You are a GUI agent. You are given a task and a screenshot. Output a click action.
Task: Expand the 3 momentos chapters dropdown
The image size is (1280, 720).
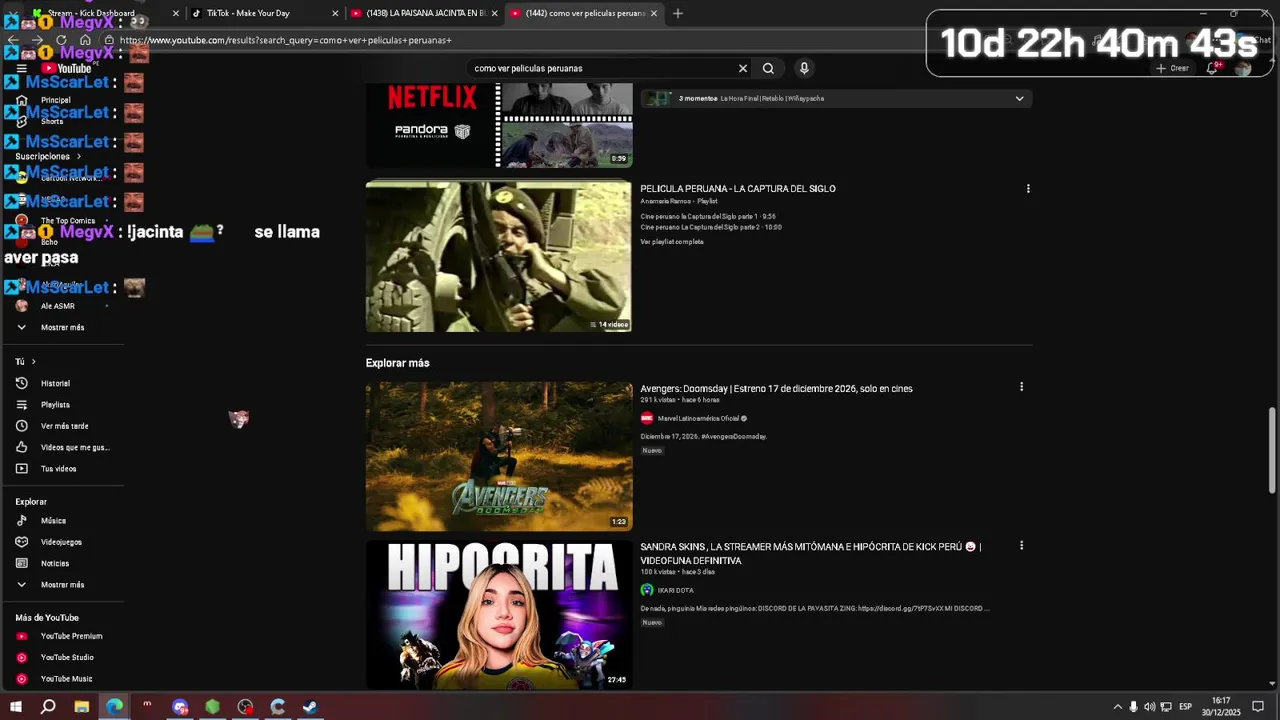1019,98
